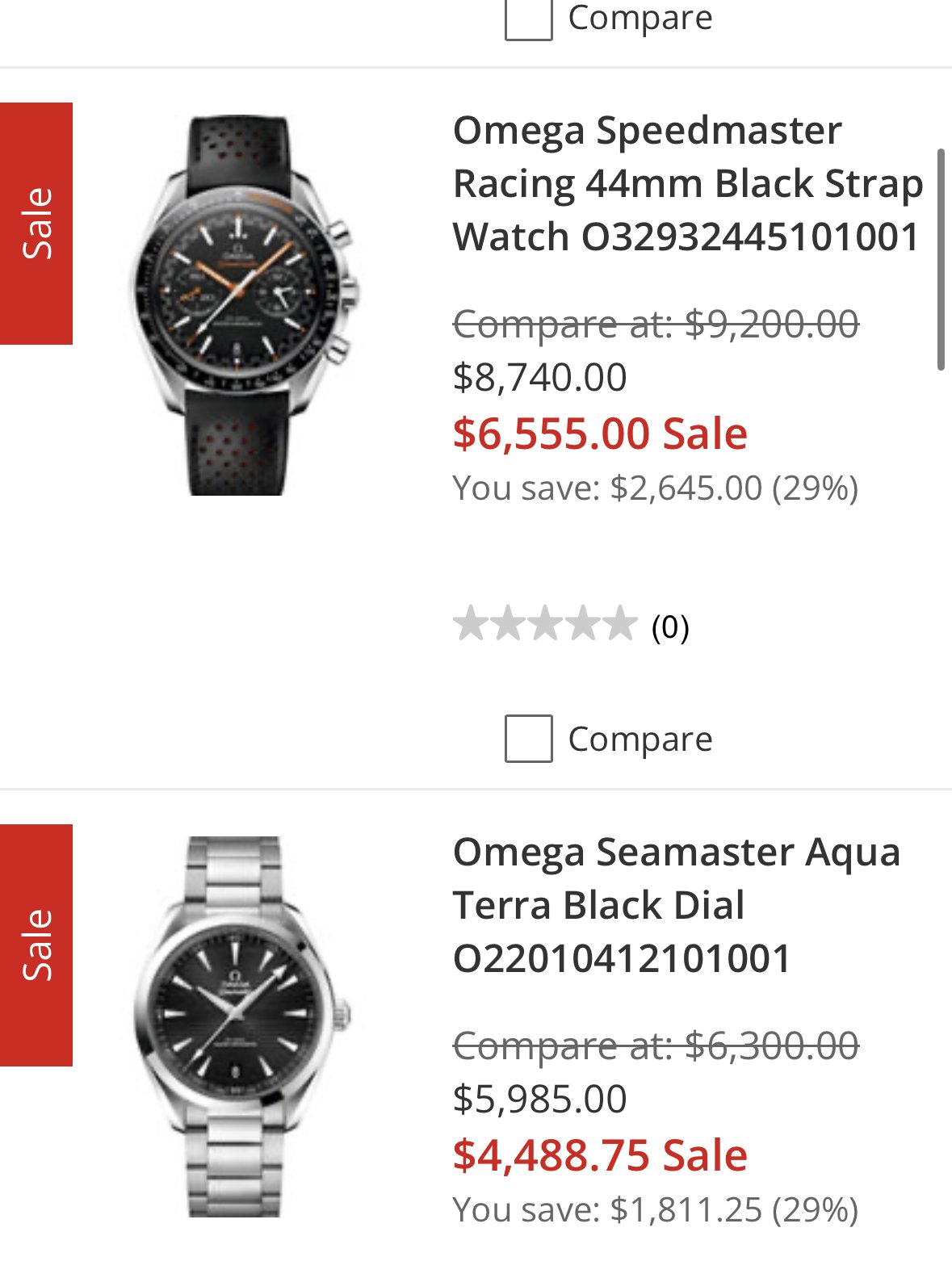Viewport: 952px width, 1278px height.
Task: Click the first gray rating star
Action: (x=469, y=624)
